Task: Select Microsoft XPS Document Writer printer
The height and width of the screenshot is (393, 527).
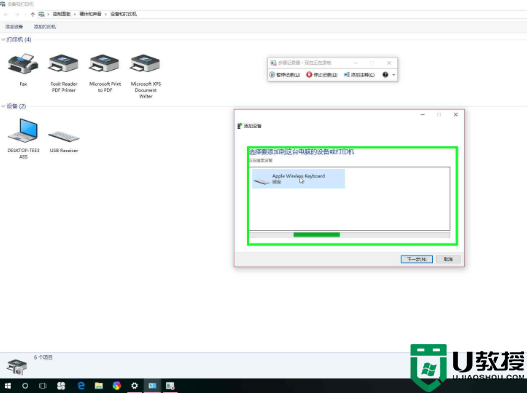Action: 146,64
